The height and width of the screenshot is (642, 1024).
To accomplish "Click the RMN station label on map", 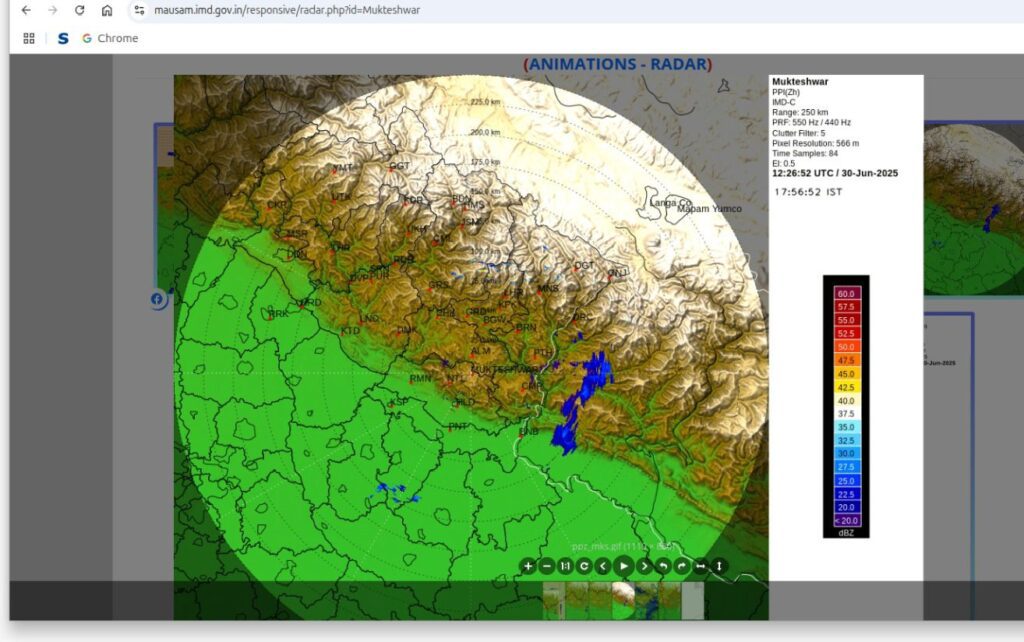I will (x=421, y=378).
